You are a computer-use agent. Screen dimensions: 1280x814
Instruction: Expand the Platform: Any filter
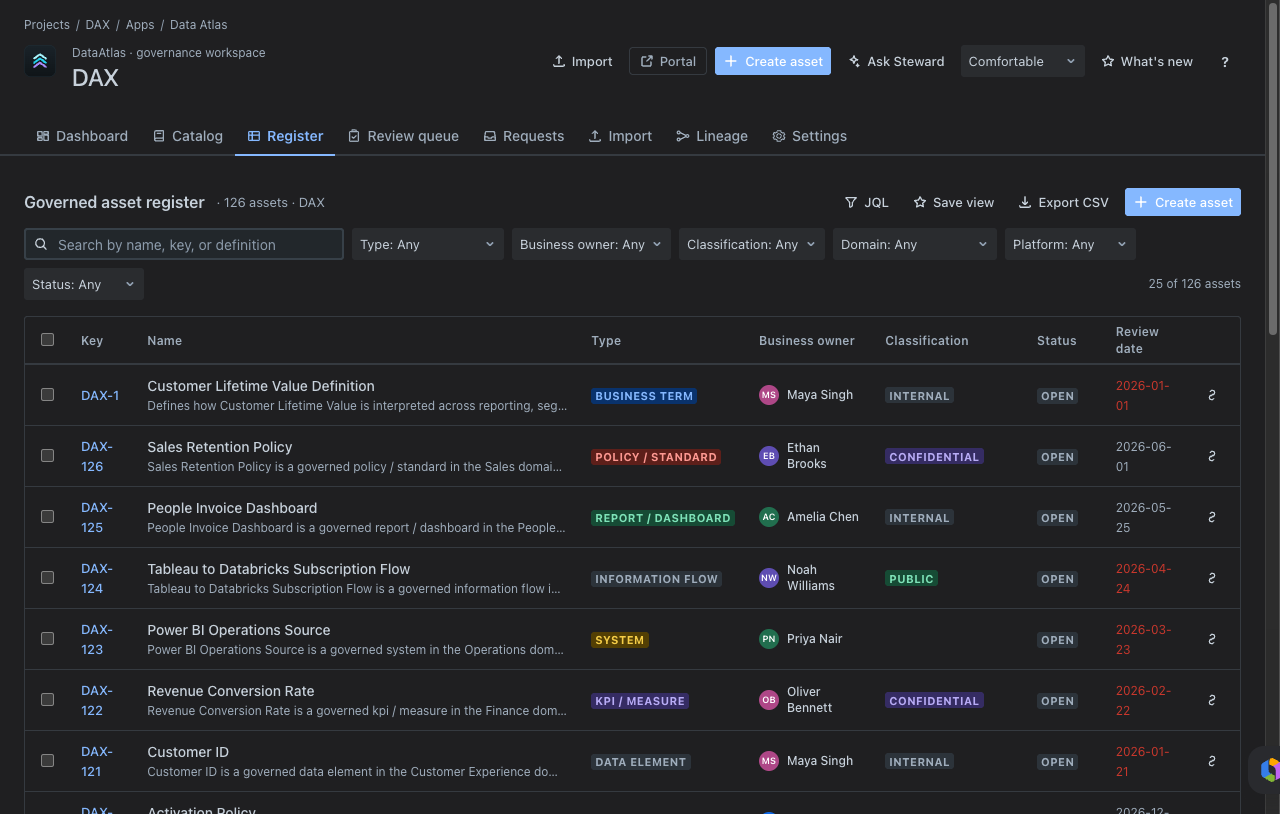pos(1070,244)
